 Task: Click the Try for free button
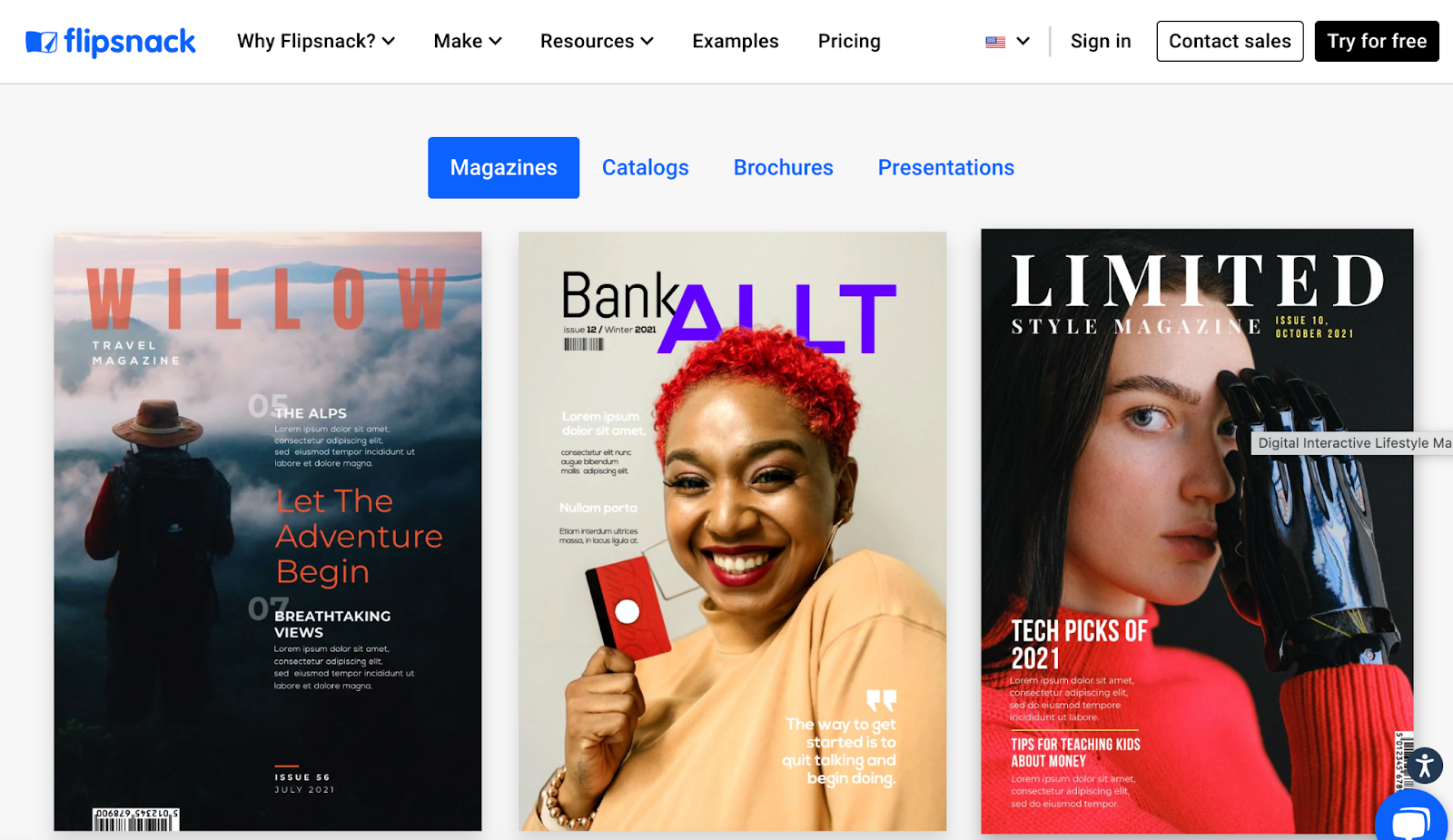pos(1377,41)
